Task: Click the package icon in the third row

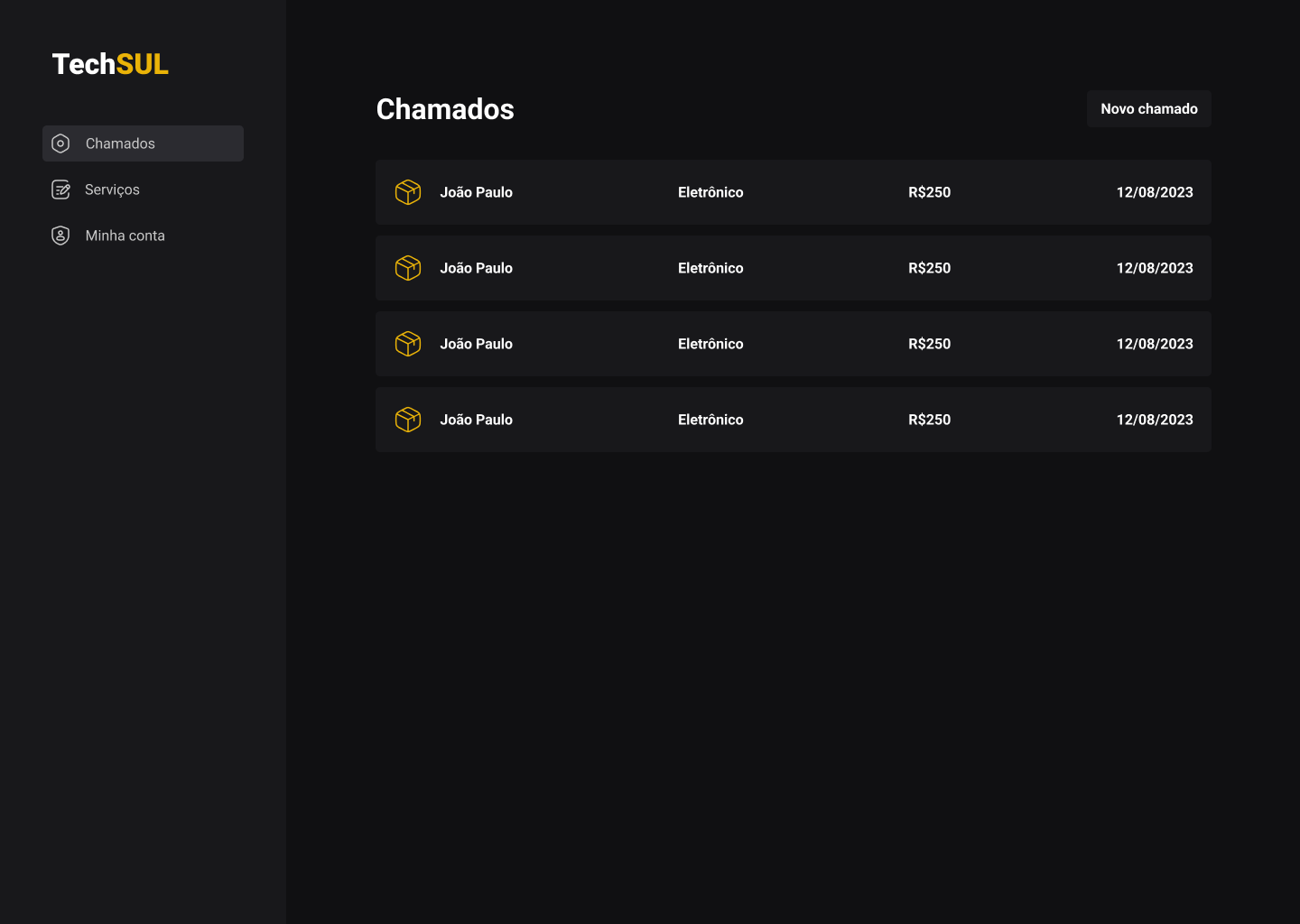Action: 408,344
